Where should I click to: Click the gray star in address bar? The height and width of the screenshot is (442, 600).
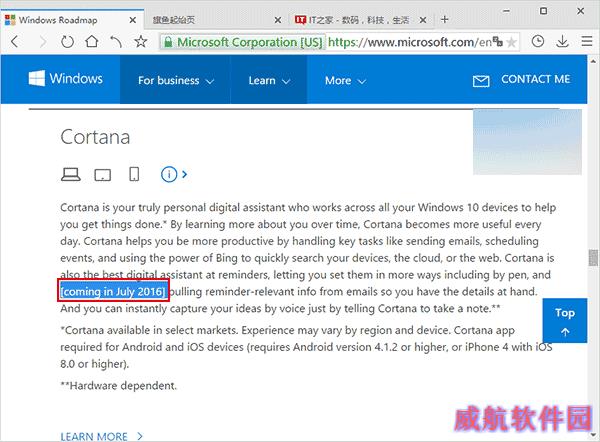pos(511,42)
